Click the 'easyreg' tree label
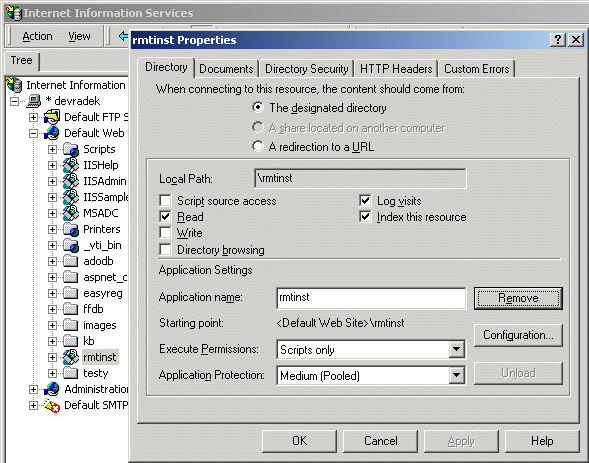589x463 pixels. (103, 293)
